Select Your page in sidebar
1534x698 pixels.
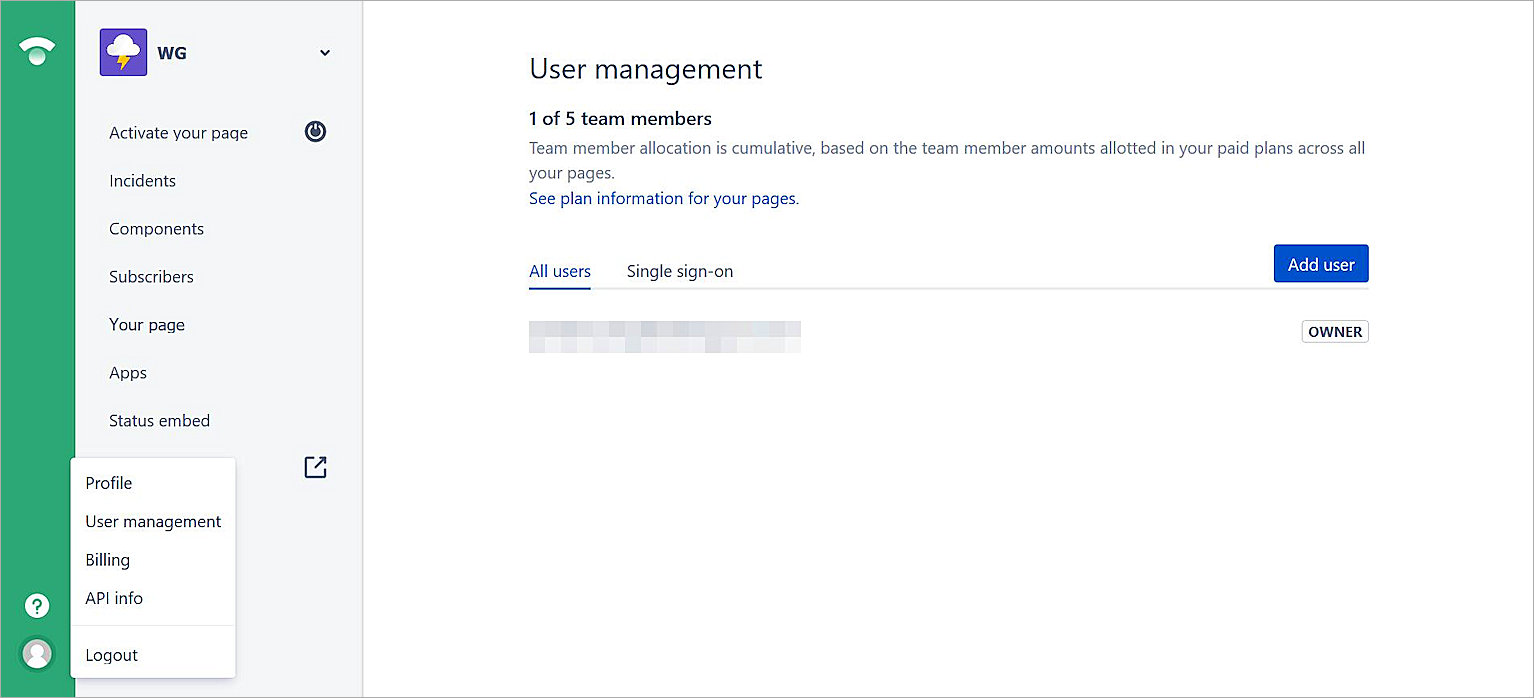tap(147, 325)
